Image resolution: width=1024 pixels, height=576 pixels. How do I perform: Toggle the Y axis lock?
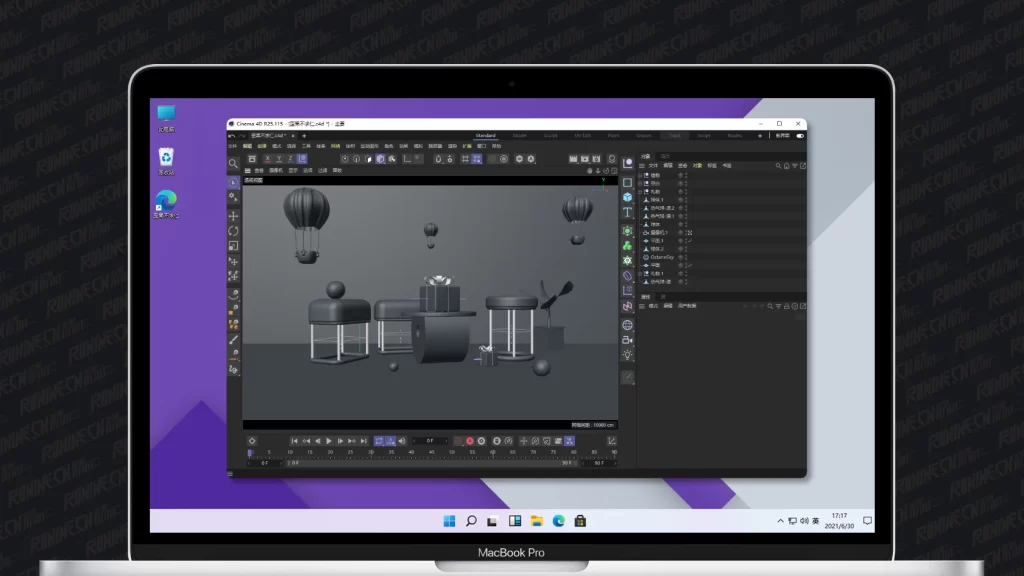click(x=277, y=158)
